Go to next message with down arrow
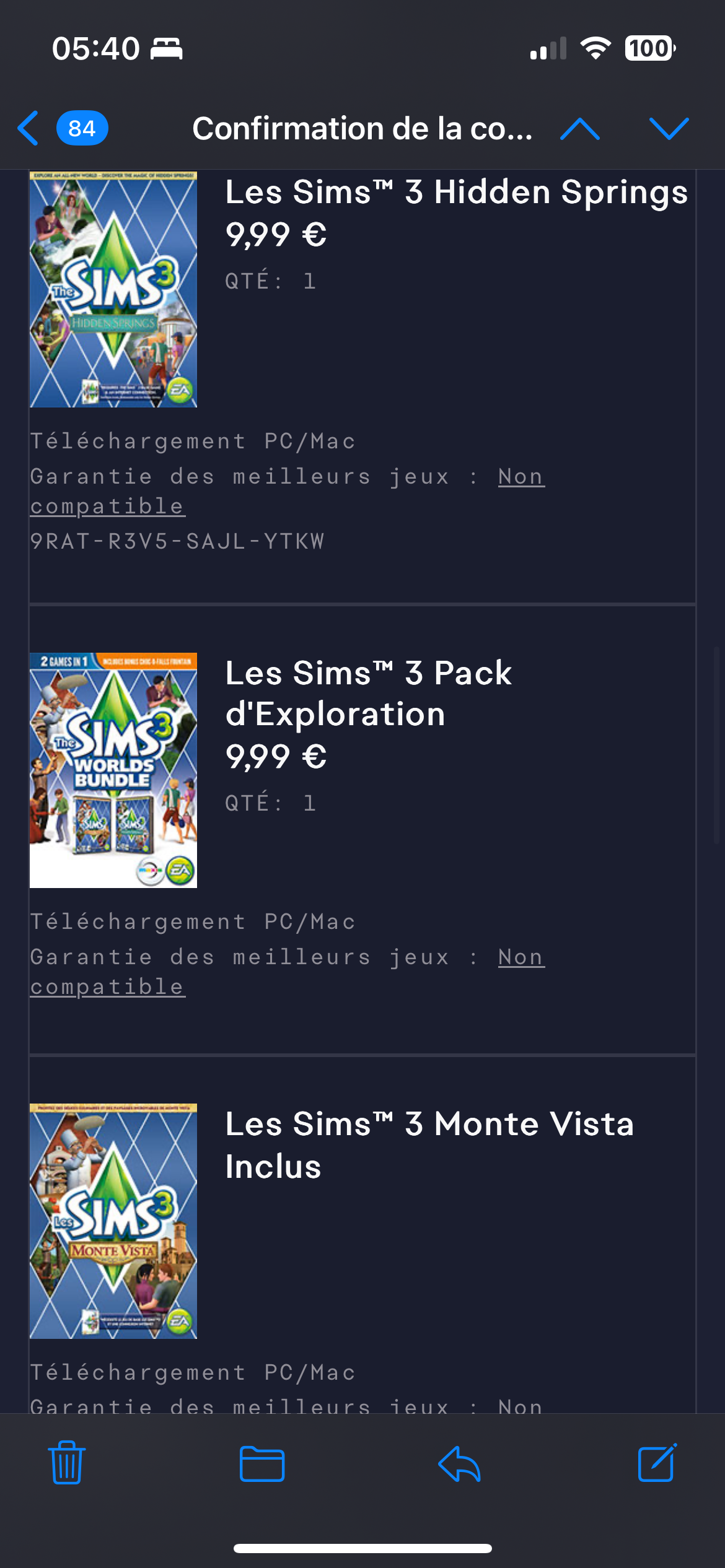 669,129
